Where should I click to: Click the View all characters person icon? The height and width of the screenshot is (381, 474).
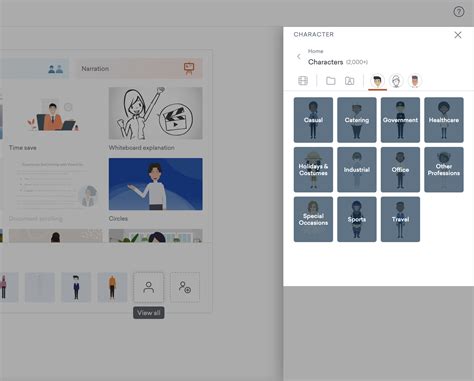pos(149,287)
